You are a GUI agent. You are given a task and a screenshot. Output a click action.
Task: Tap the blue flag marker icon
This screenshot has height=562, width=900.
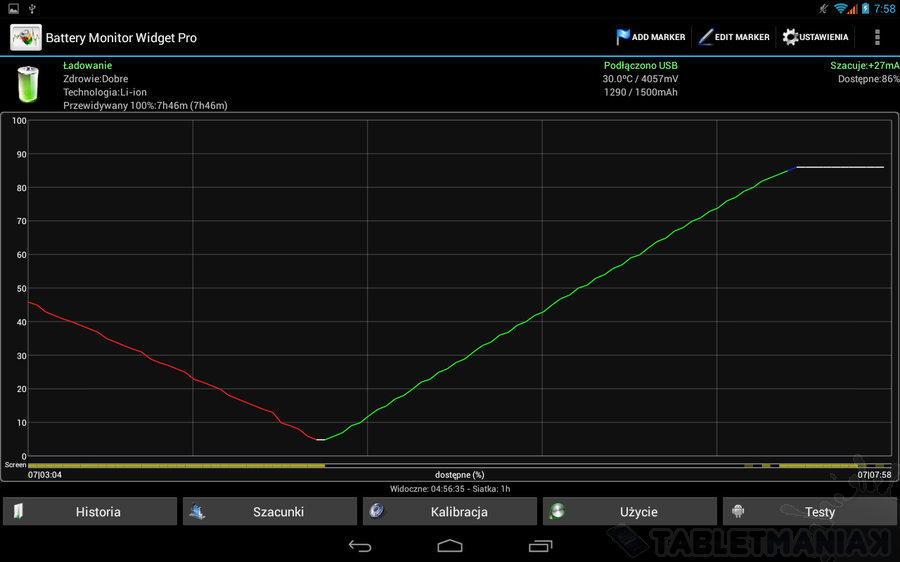(623, 37)
